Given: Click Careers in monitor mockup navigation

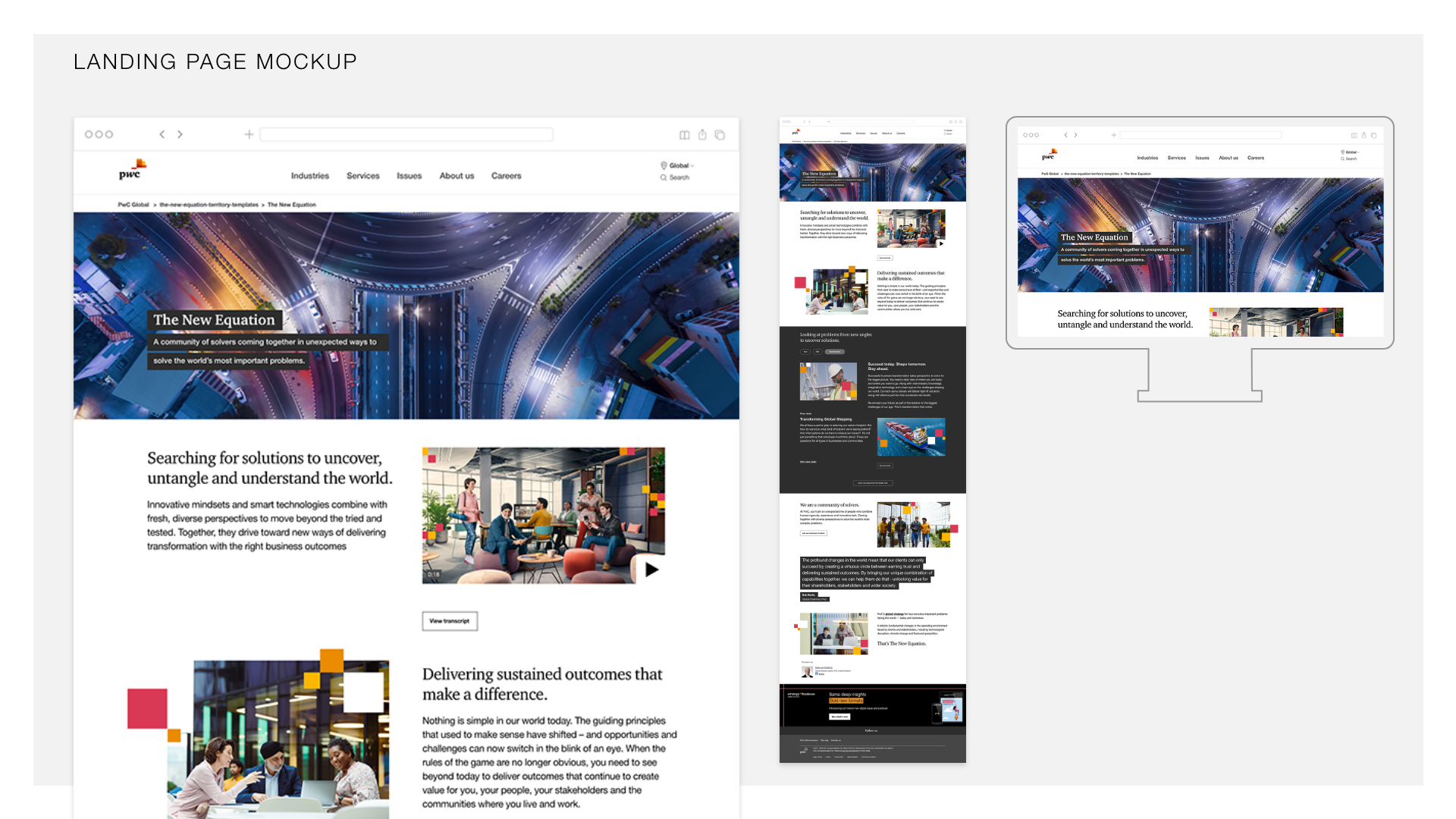Looking at the screenshot, I should (1256, 158).
